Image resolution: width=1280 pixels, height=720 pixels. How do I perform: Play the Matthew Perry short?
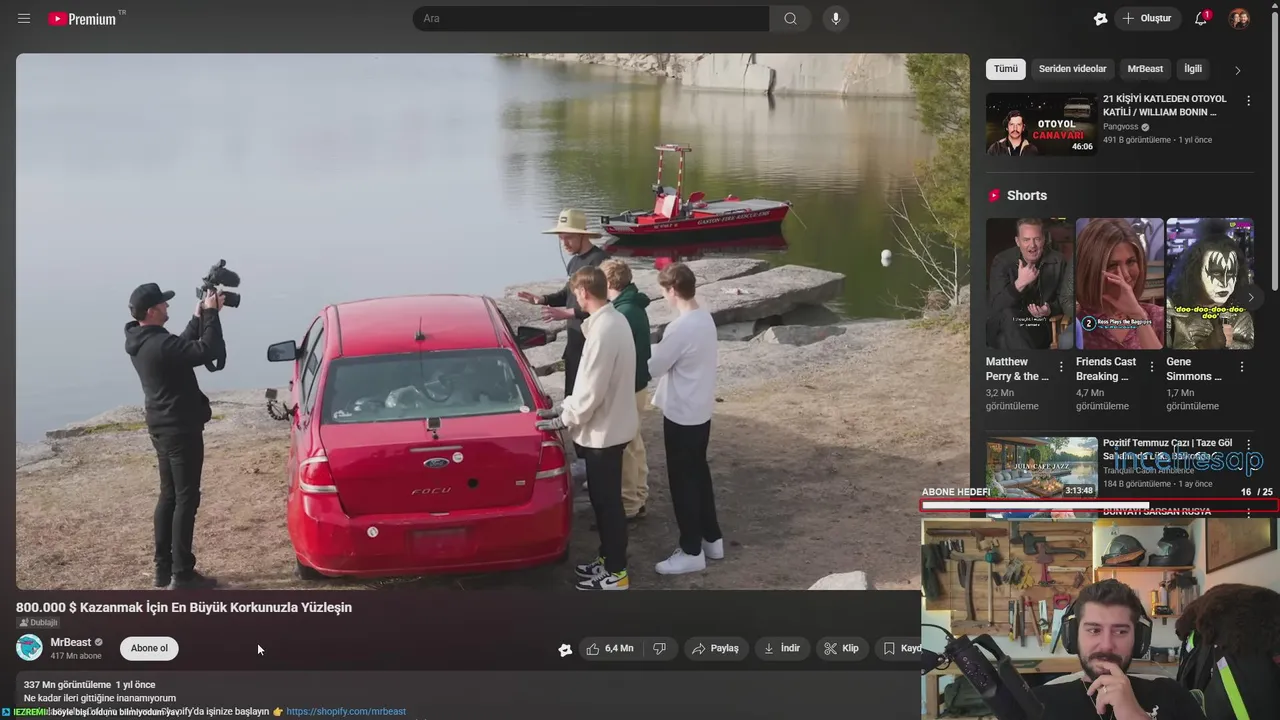tap(1029, 284)
